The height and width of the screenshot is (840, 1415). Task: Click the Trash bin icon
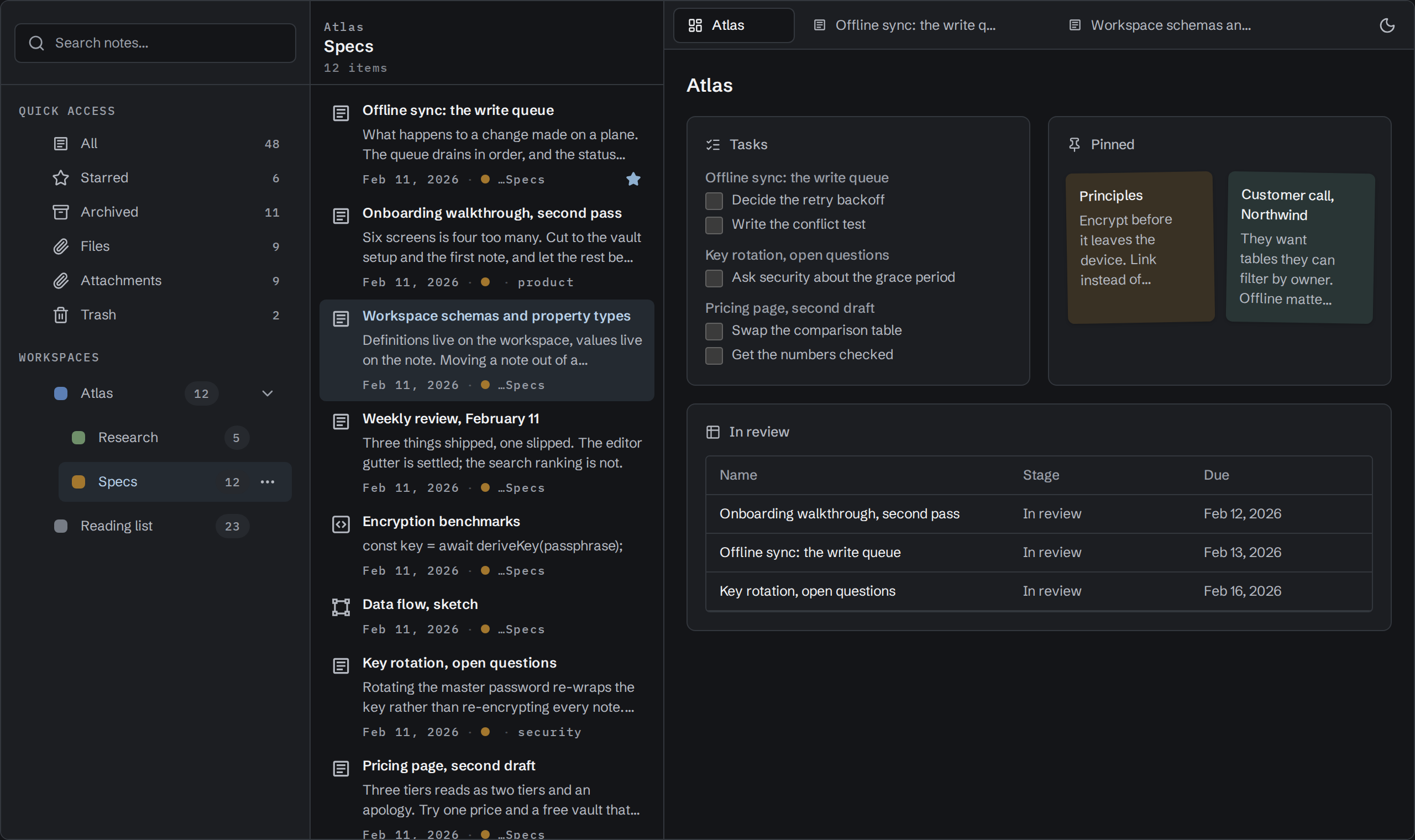(61, 314)
